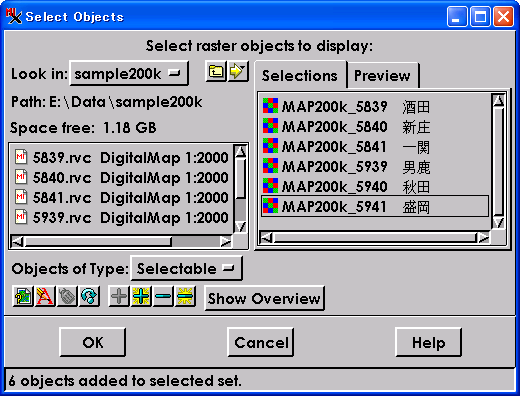The width and height of the screenshot is (520, 396).
Task: Click the 酒田 label in selections
Action: coord(416,107)
